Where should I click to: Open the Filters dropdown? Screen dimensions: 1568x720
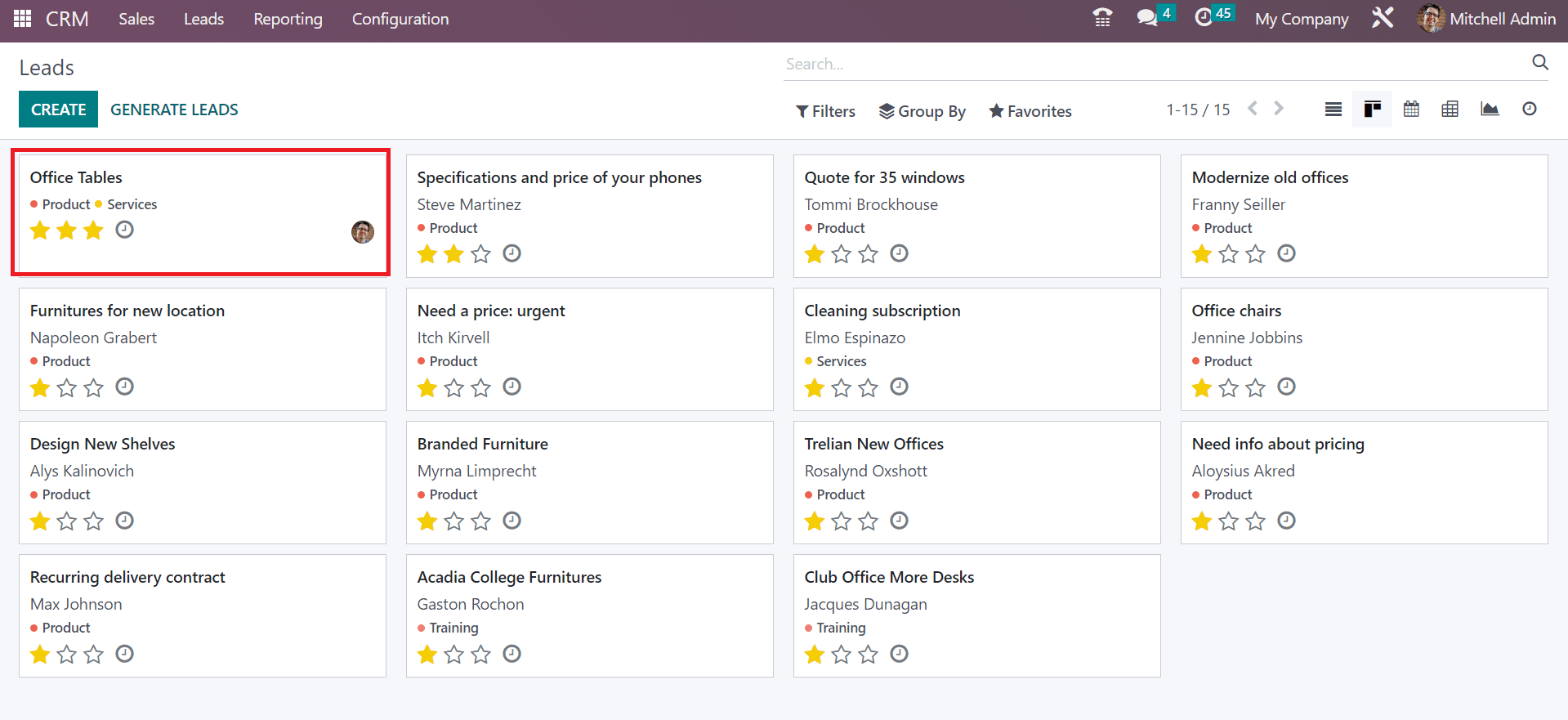[825, 111]
